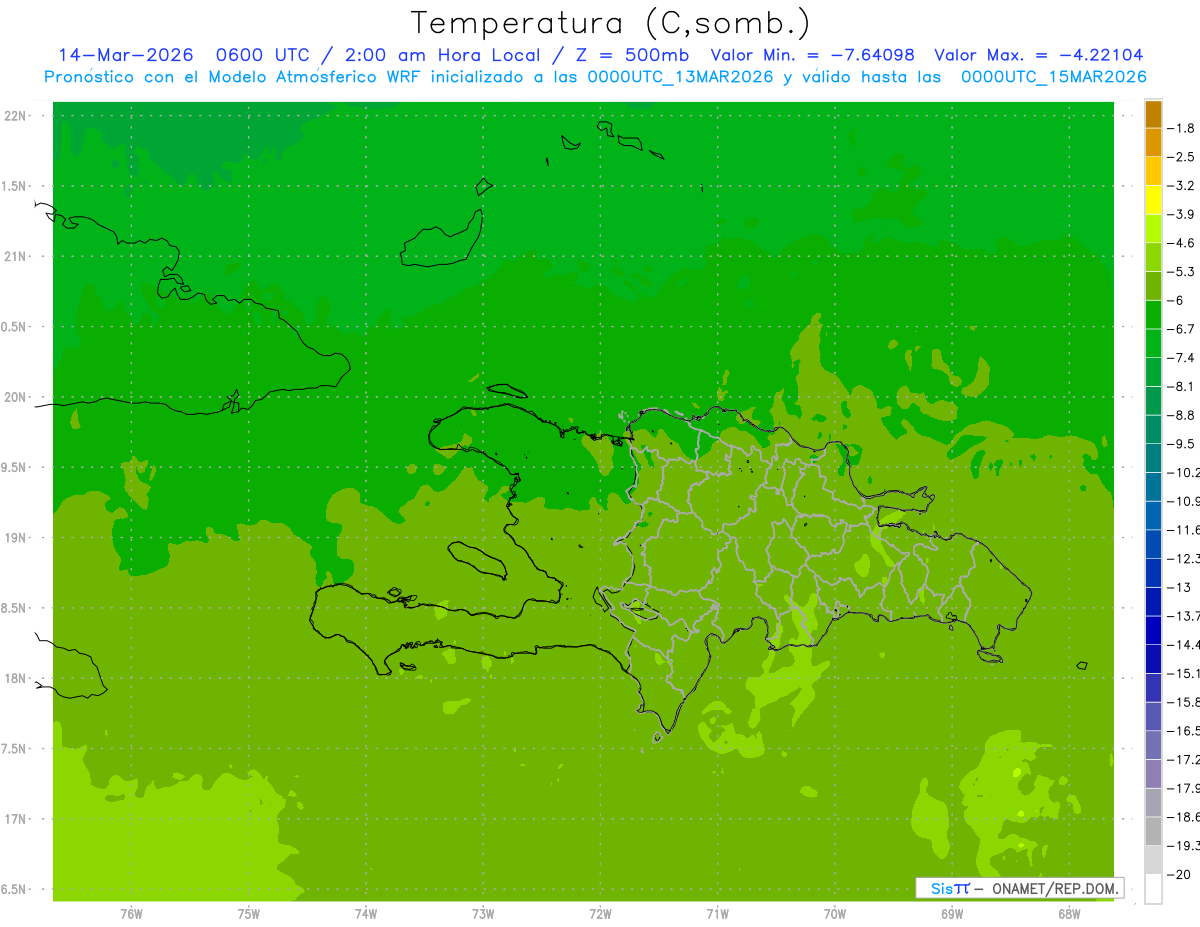Click the '73W' longitude label
This screenshot has height=927, width=1200.
click(x=483, y=914)
